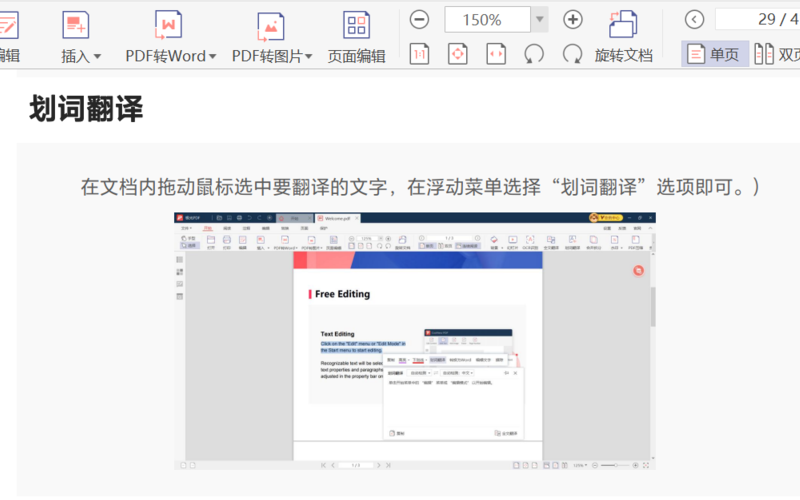This screenshot has height=500, width=800.
Task: Set view to actual size 1:1
Action: [420, 54]
